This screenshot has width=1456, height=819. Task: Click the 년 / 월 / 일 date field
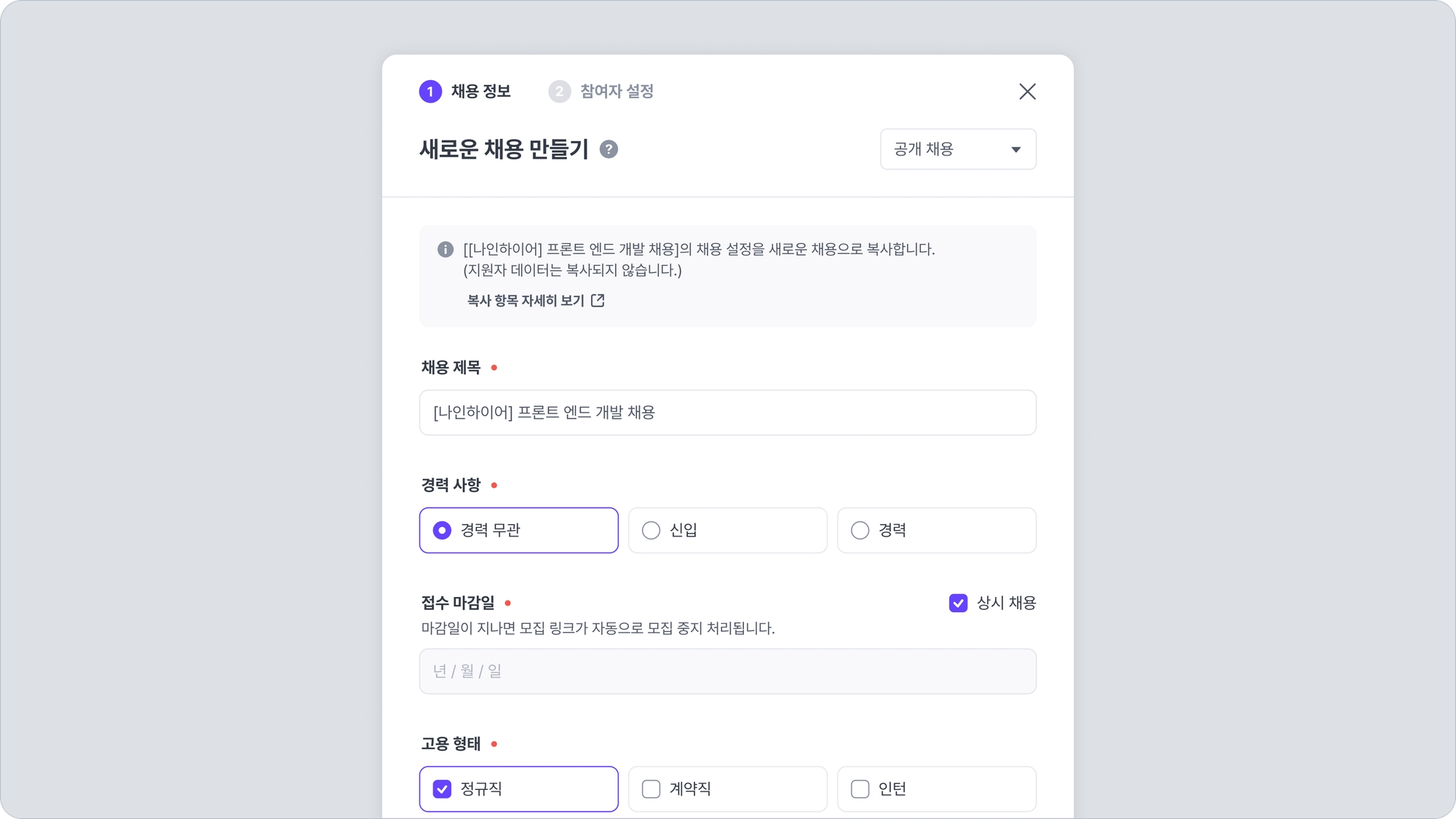tap(727, 671)
